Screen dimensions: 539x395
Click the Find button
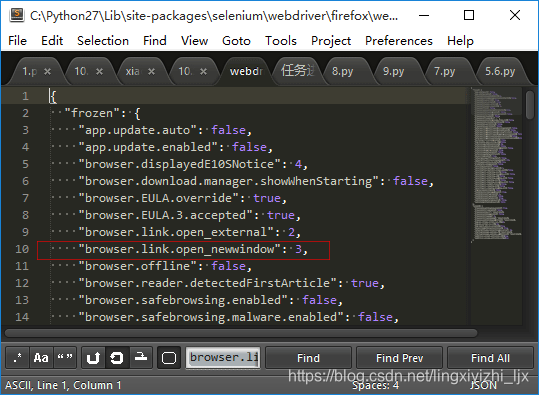coord(308,358)
